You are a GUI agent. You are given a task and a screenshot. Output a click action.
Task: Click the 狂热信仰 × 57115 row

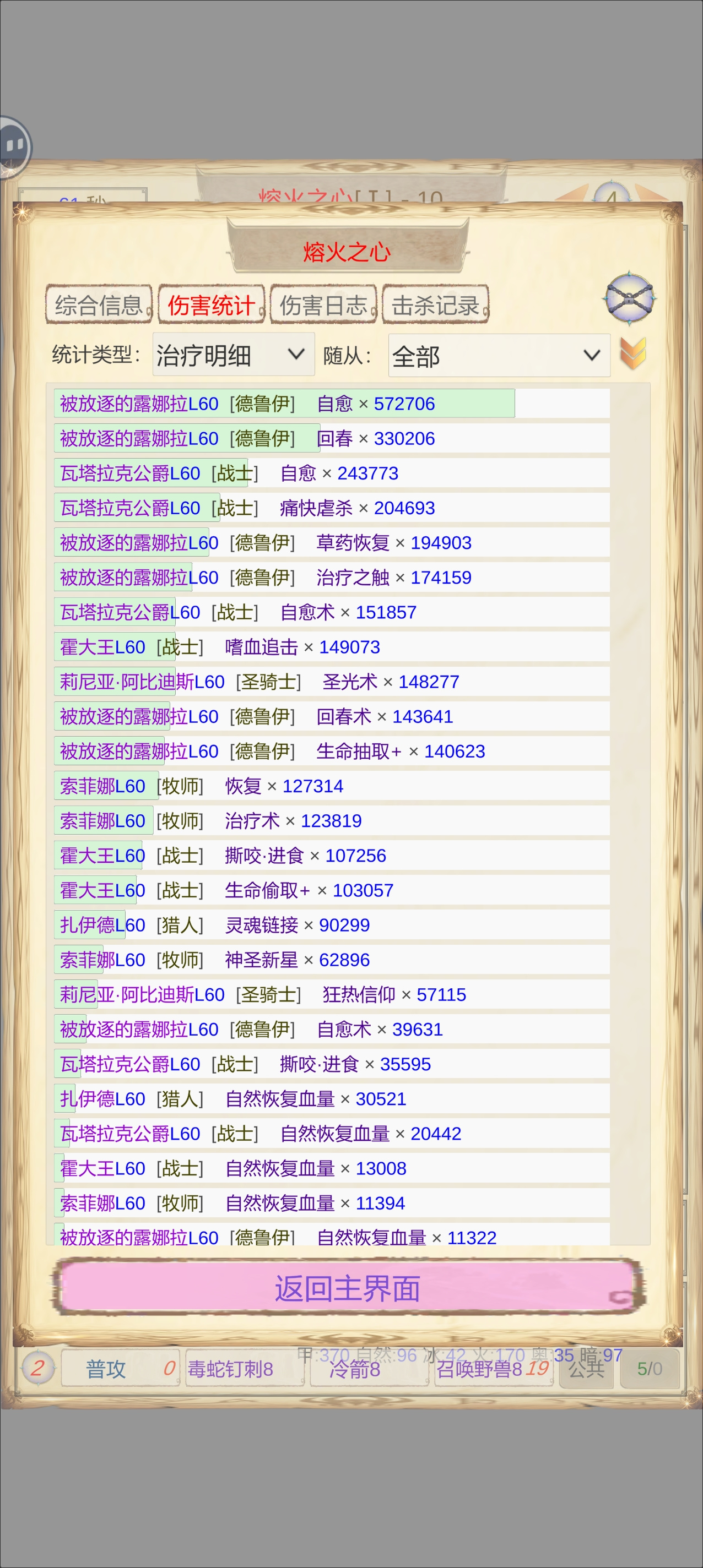coord(332,993)
